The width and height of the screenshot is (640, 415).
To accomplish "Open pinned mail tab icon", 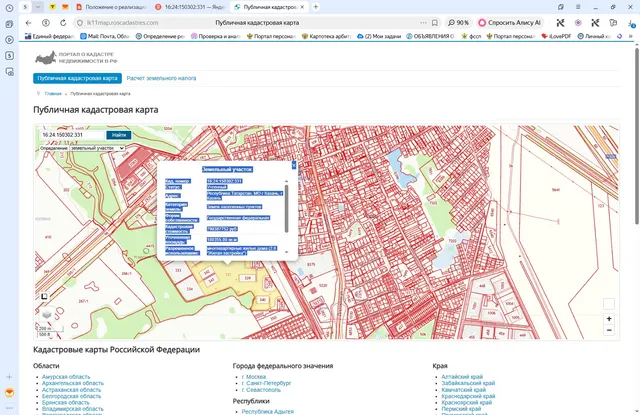I will (65, 7).
